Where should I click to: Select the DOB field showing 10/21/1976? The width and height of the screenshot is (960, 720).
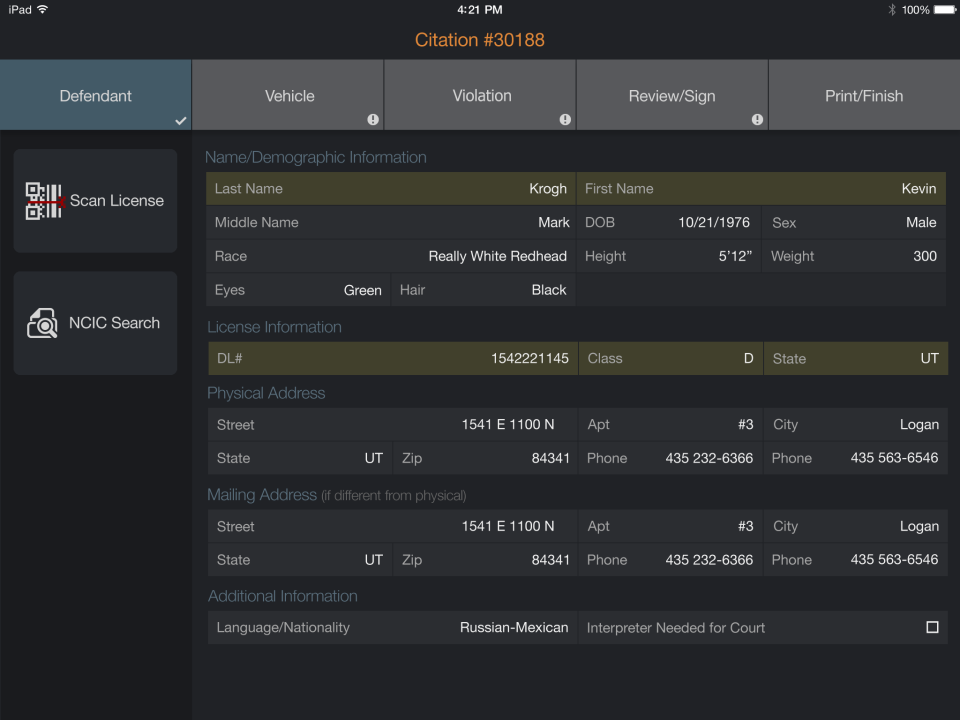pyautogui.click(x=670, y=222)
